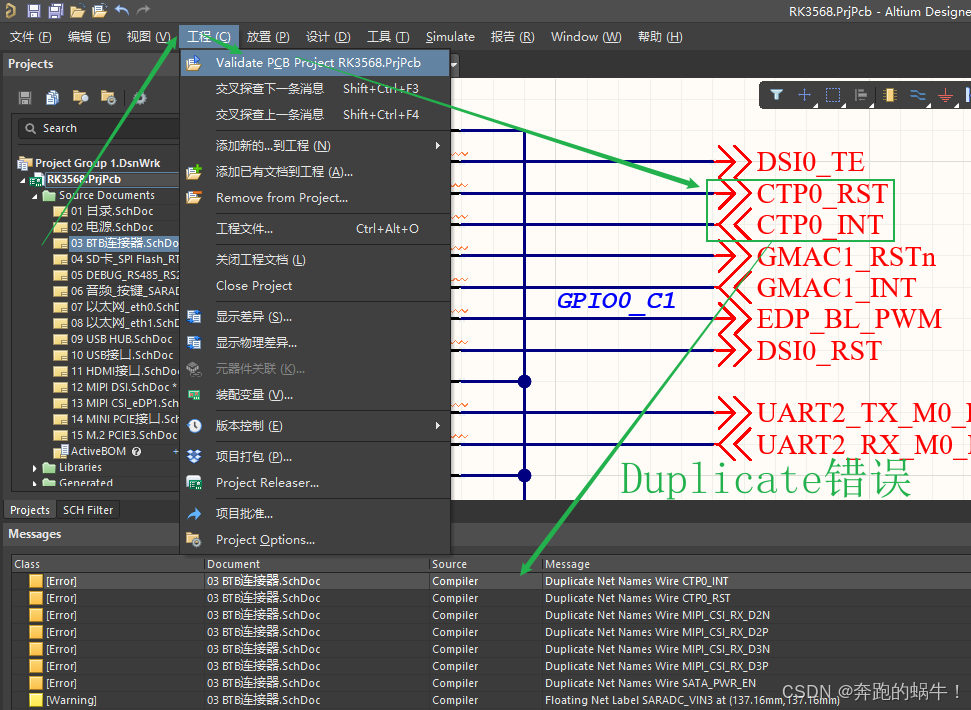Click the Validate PCB Project icon
The height and width of the screenshot is (710, 971).
coord(194,63)
